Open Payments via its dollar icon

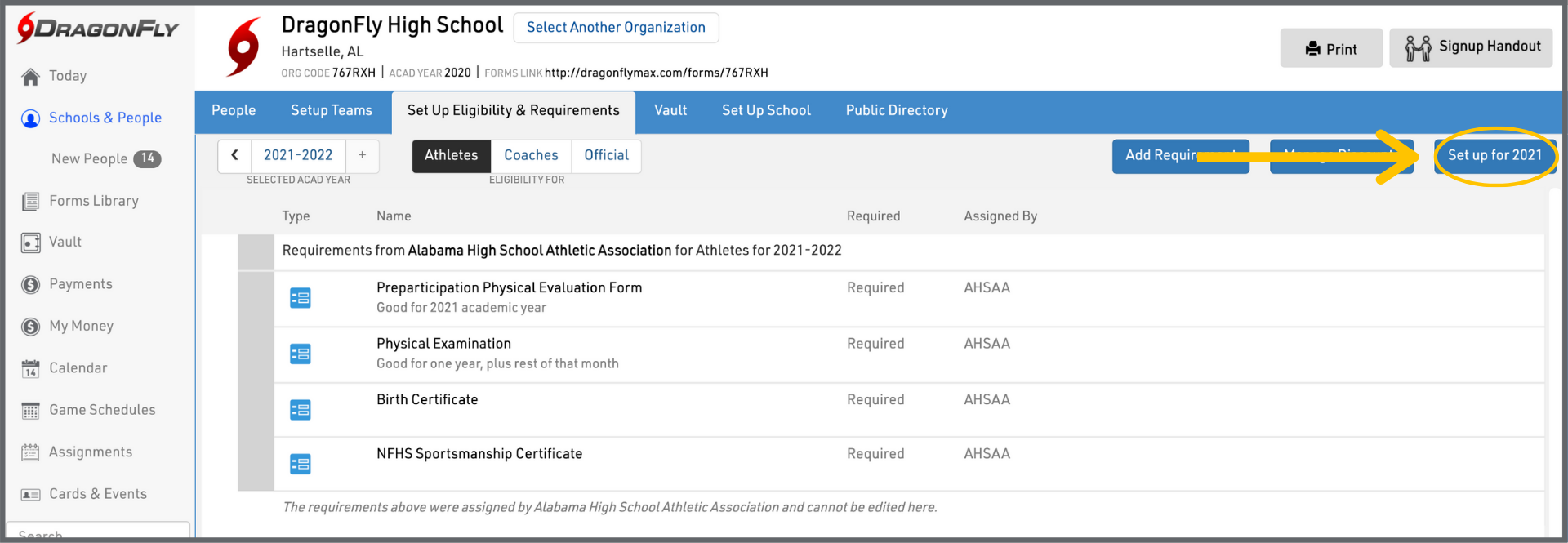30,285
